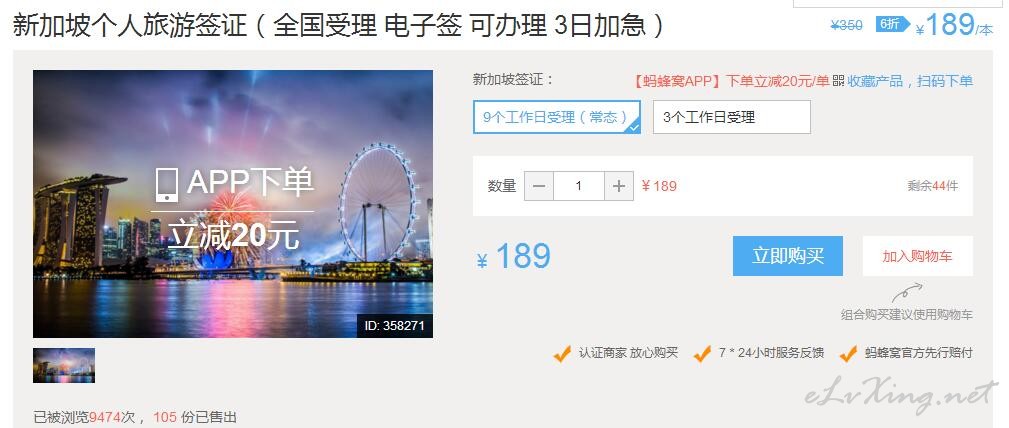
Task: Click the 立即购买 button
Action: point(788,256)
